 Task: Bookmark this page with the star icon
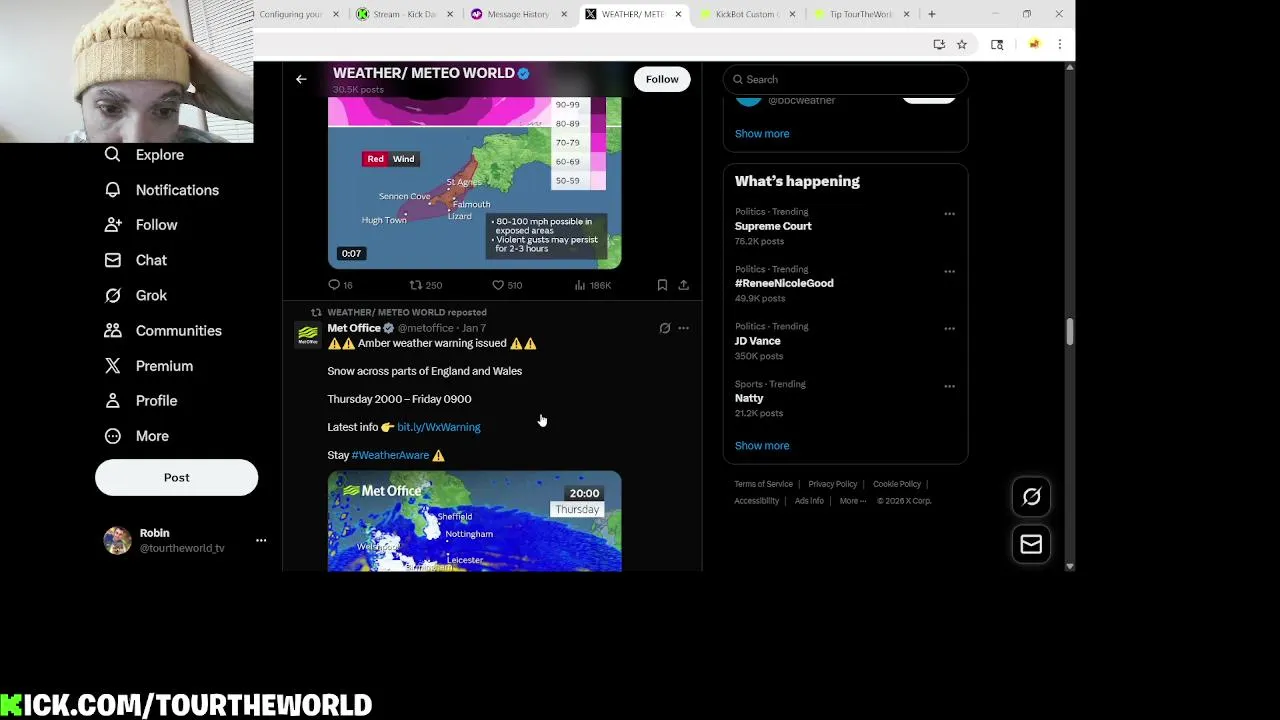[x=962, y=44]
